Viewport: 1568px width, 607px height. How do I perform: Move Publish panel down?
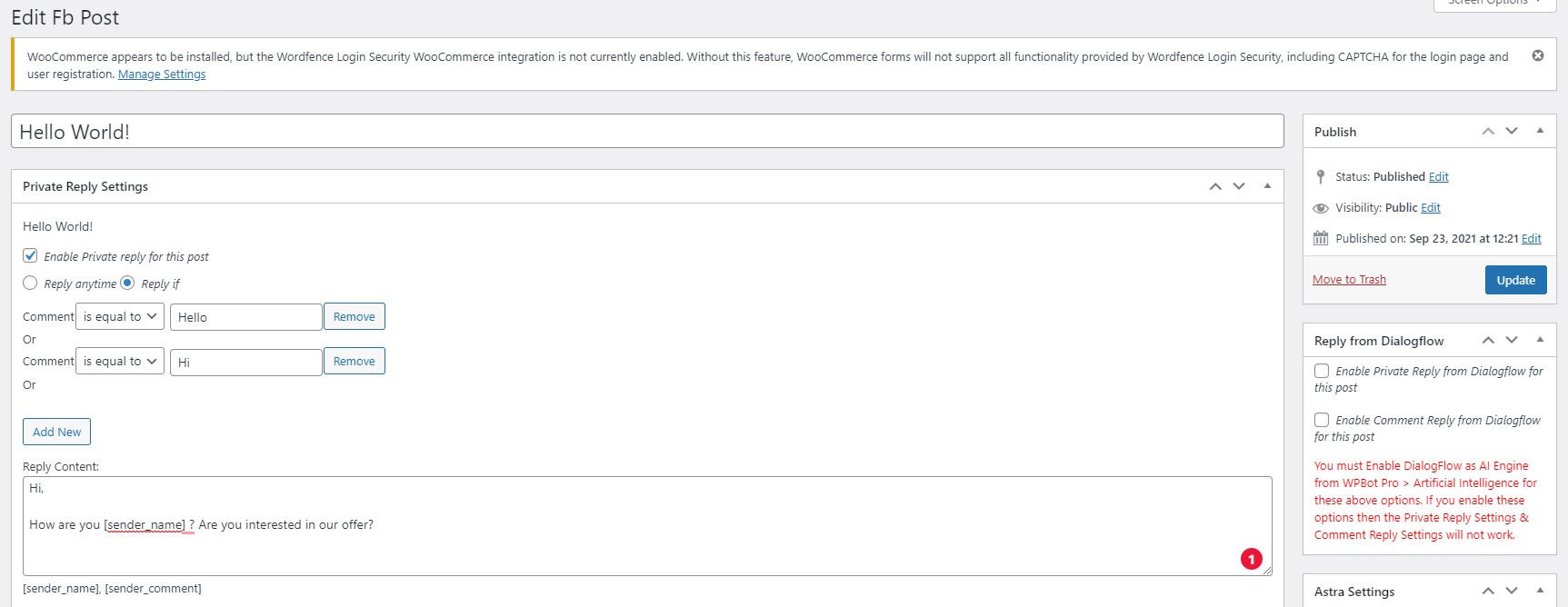[1512, 132]
